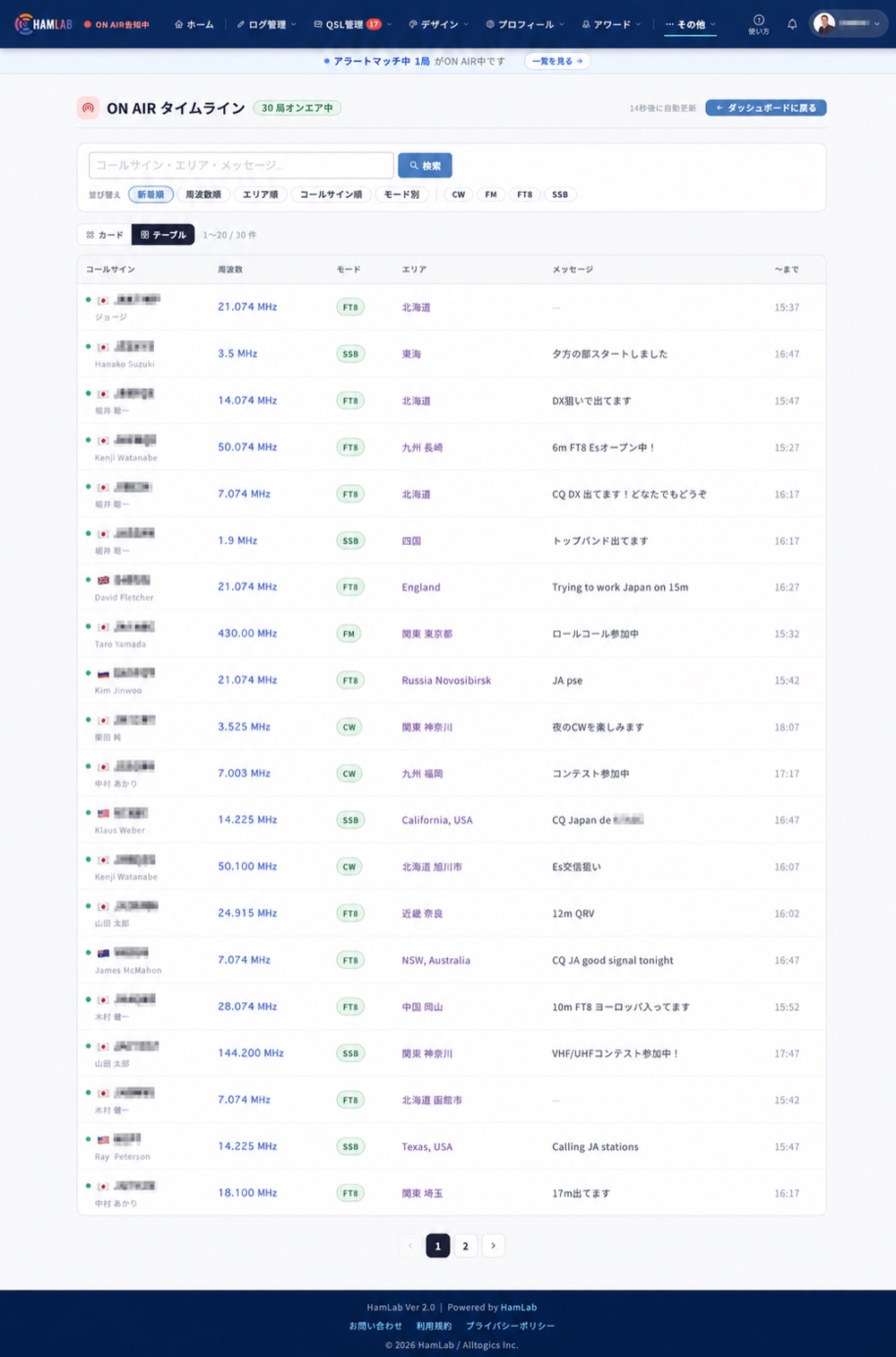Viewport: 896px width, 1357px height.
Task: Click the 四国 area link
Action: (411, 540)
